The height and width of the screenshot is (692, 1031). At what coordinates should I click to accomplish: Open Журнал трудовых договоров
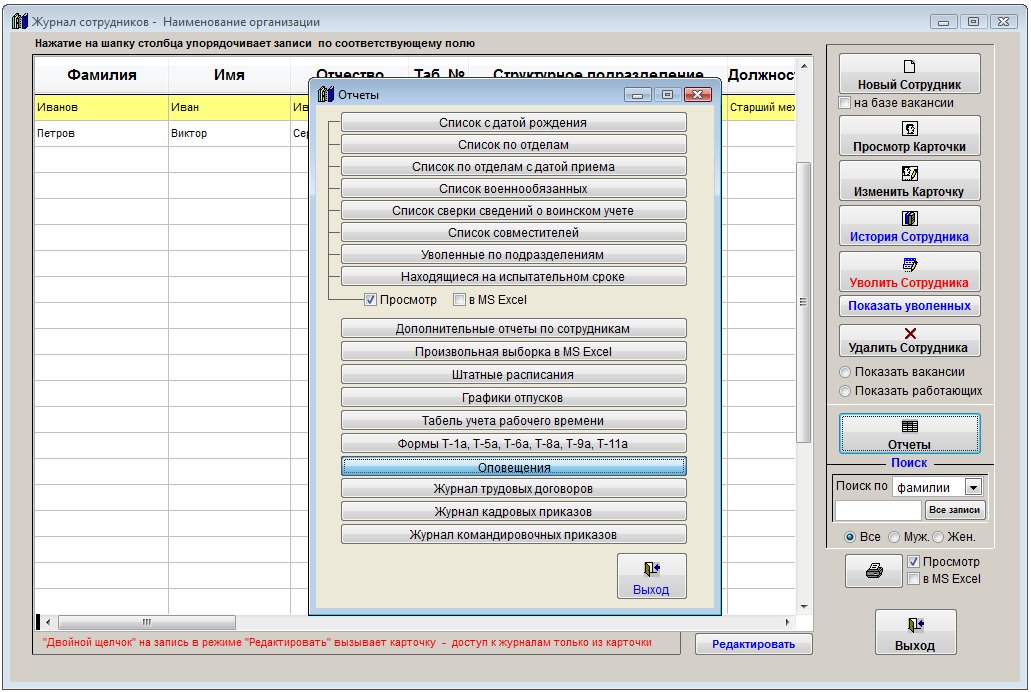pyautogui.click(x=514, y=489)
